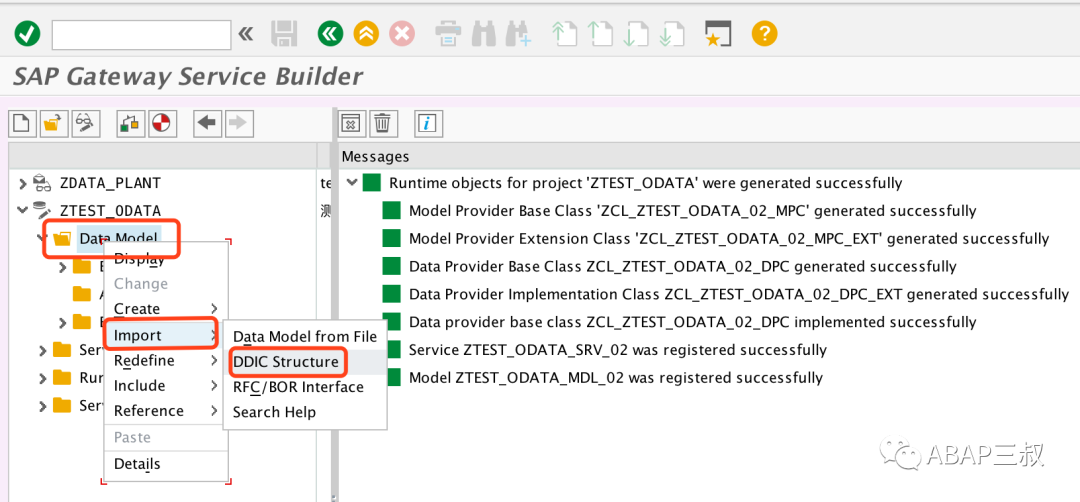Select message about ZCL_ZTEST_ODATA_02_MPC generated
This screenshot has width=1080, height=502.
pos(692,211)
